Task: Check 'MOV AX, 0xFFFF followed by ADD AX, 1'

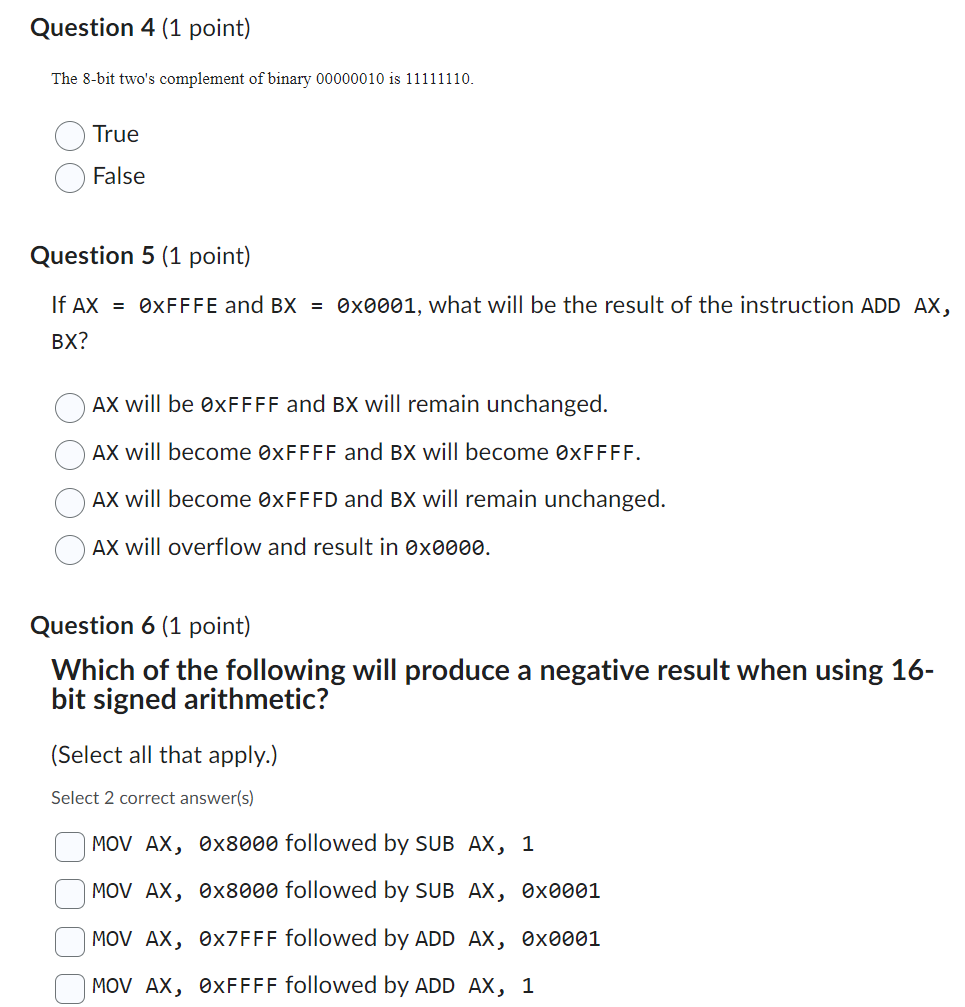Action: tap(69, 989)
